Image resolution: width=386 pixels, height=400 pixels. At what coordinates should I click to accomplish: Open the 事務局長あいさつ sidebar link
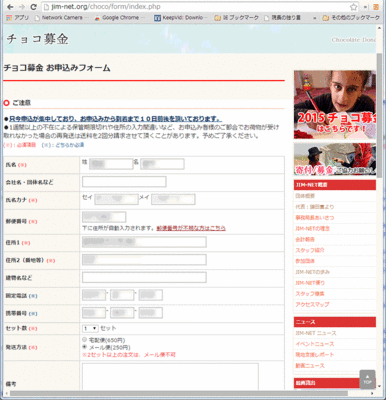tap(315, 217)
